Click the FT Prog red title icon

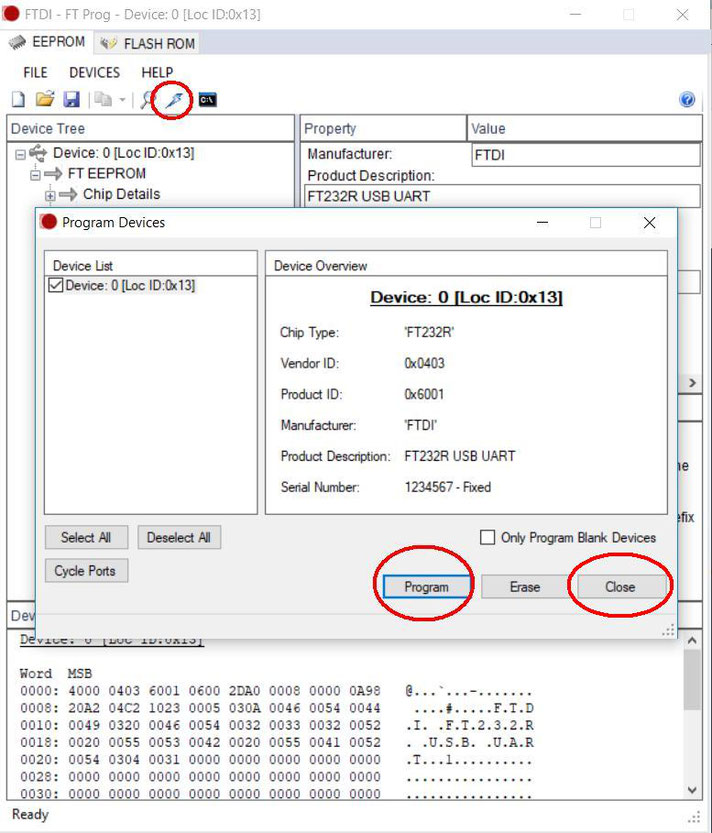click(x=11, y=14)
